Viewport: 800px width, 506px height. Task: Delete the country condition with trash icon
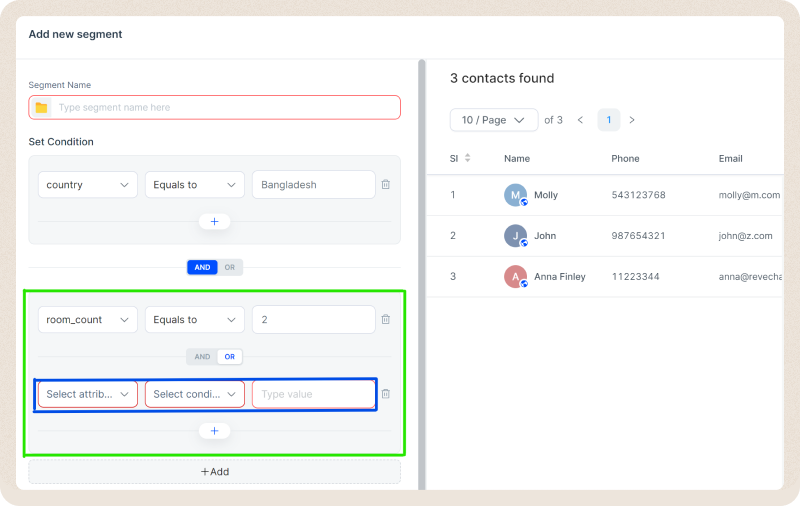(x=386, y=185)
